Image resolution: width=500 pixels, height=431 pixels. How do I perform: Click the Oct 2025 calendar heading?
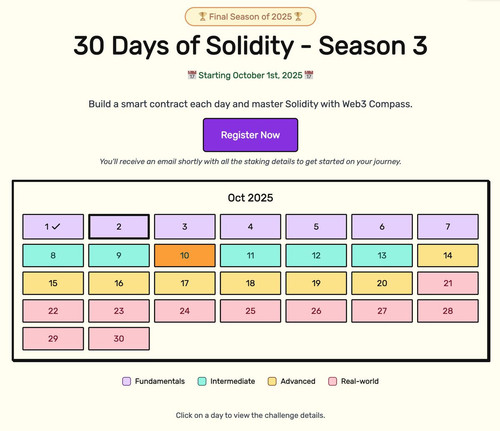pyautogui.click(x=250, y=198)
